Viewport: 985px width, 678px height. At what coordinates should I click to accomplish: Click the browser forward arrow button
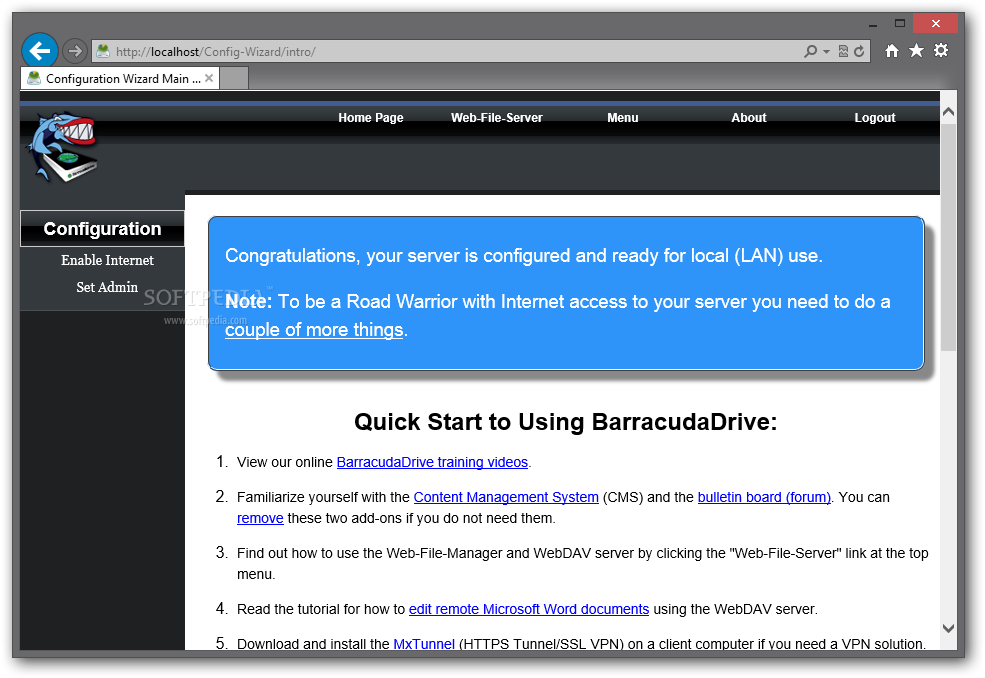tap(75, 51)
